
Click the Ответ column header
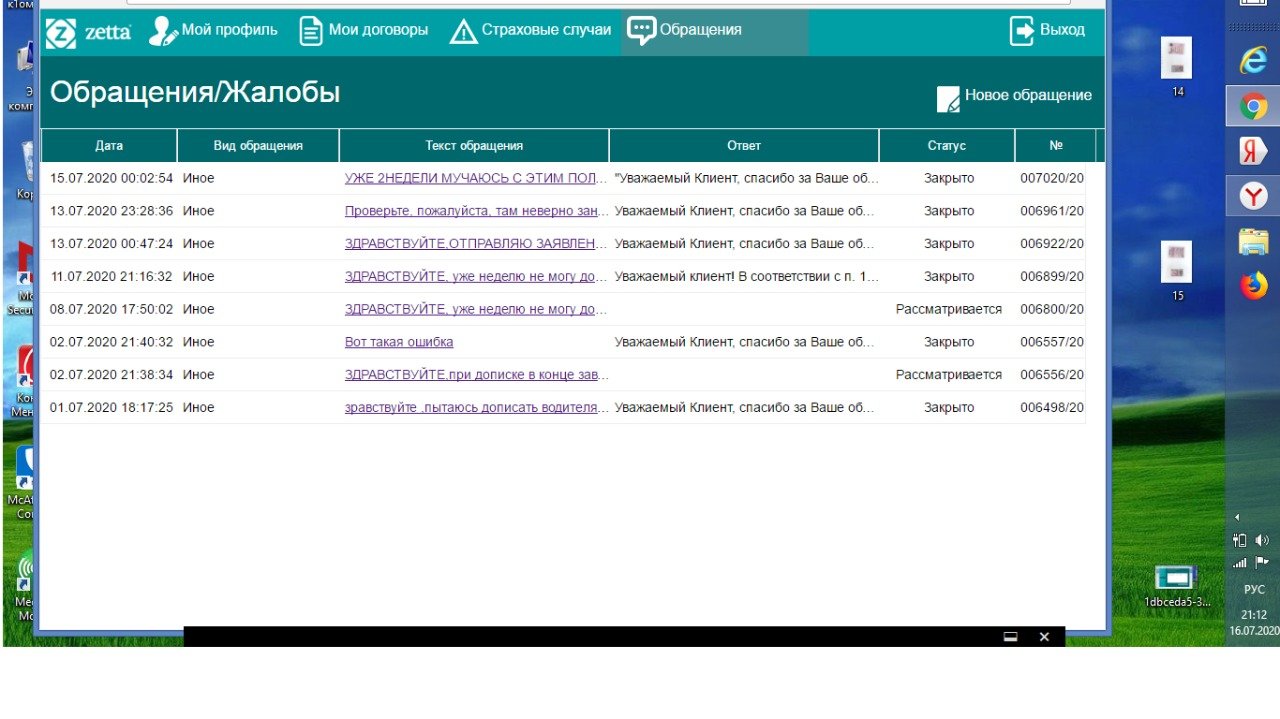pyautogui.click(x=744, y=145)
